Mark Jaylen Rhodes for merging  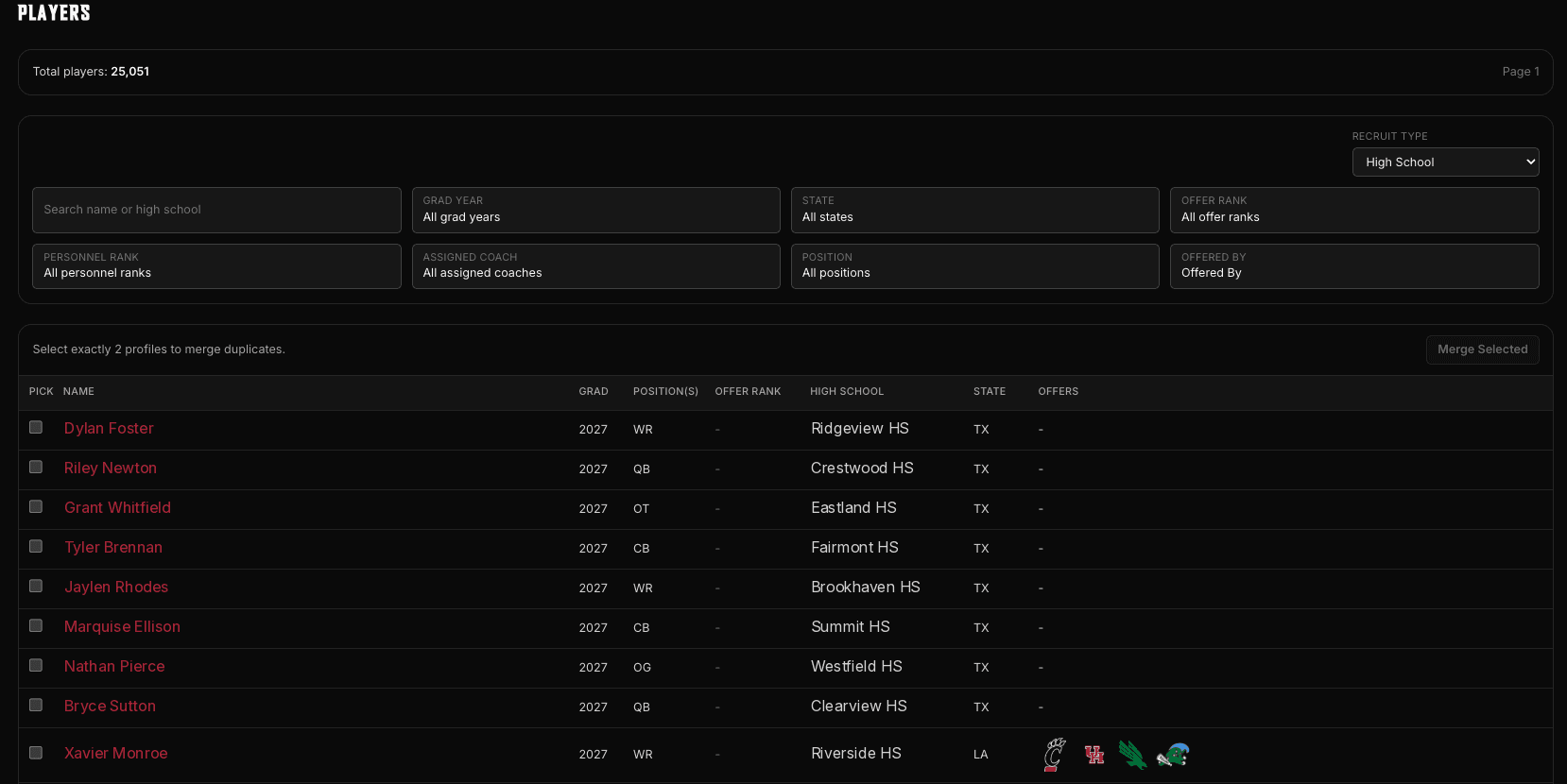coord(36,587)
